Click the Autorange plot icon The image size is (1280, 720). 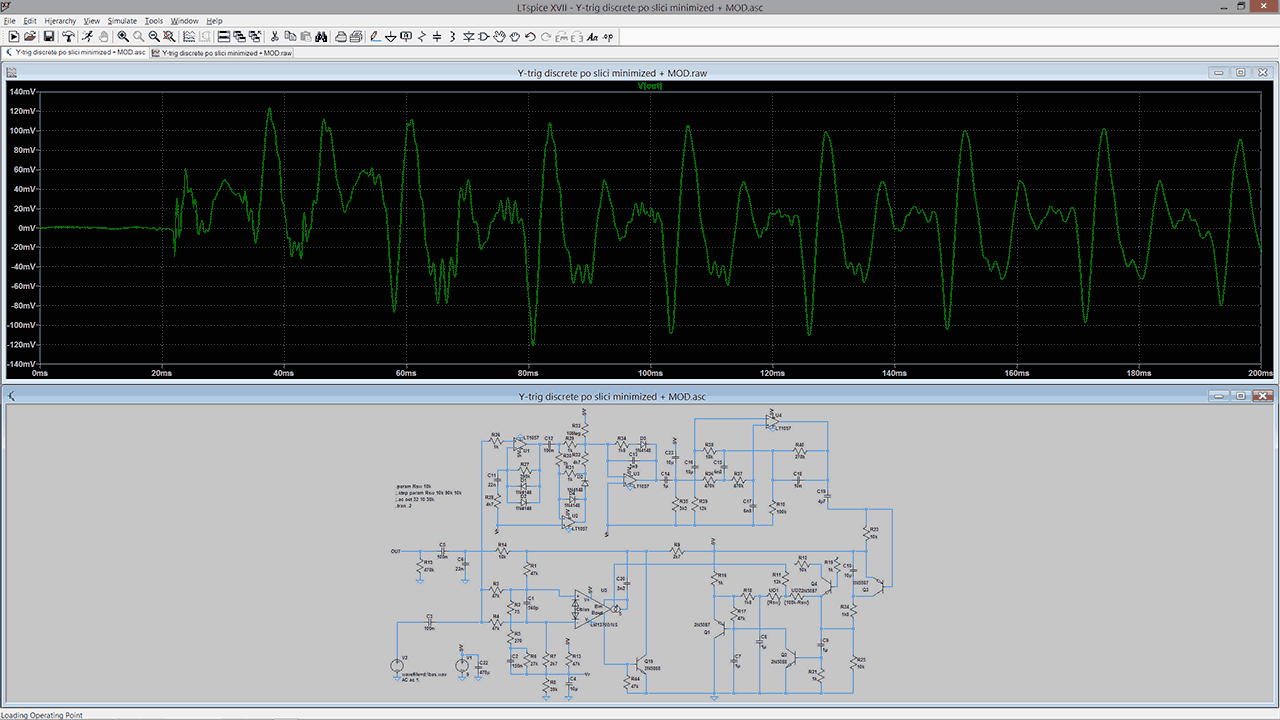tap(189, 37)
